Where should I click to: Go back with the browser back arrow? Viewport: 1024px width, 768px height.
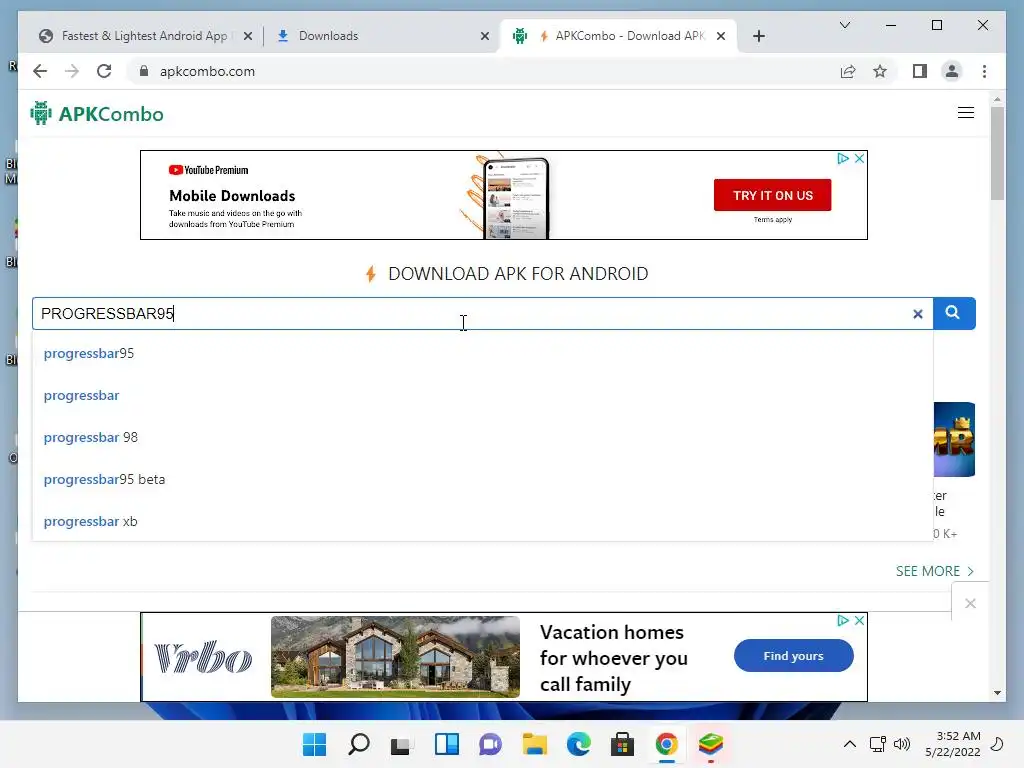40,71
